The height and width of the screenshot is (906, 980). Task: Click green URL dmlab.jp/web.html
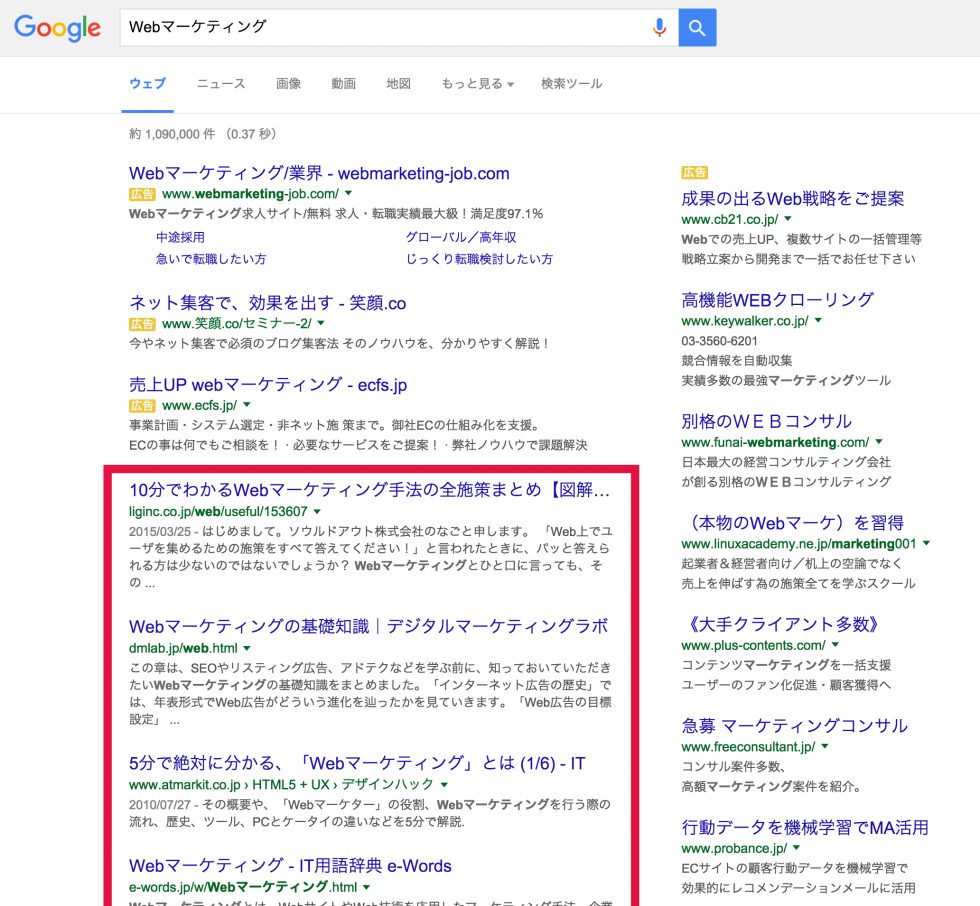click(x=183, y=648)
